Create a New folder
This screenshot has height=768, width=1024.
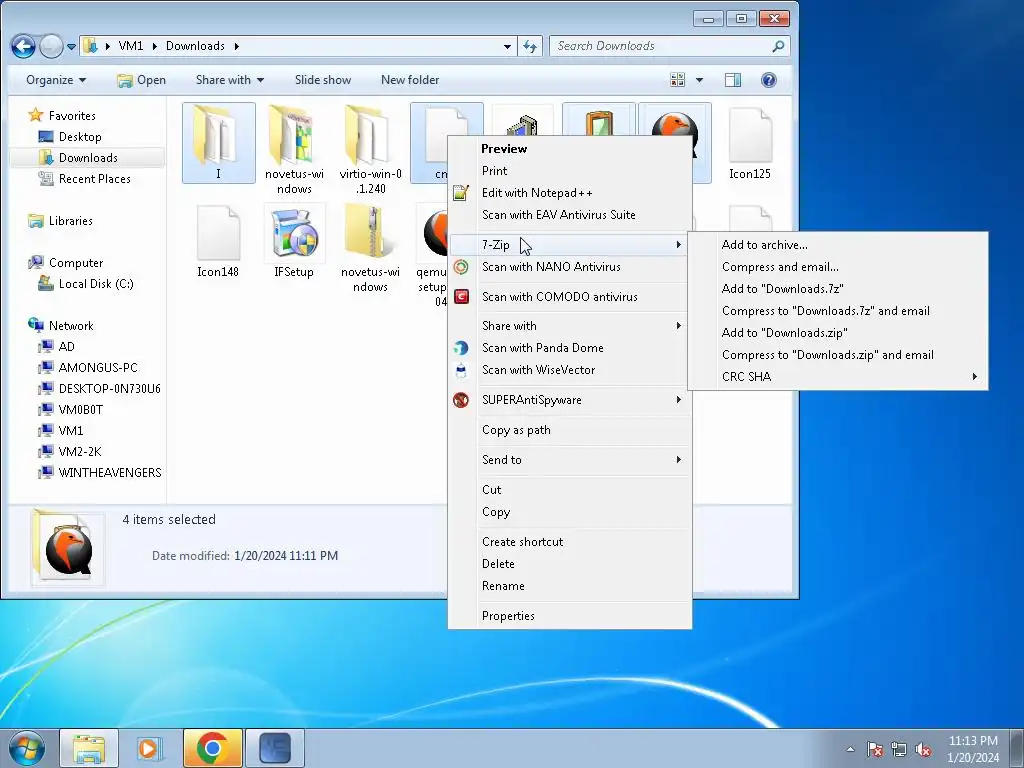410,80
